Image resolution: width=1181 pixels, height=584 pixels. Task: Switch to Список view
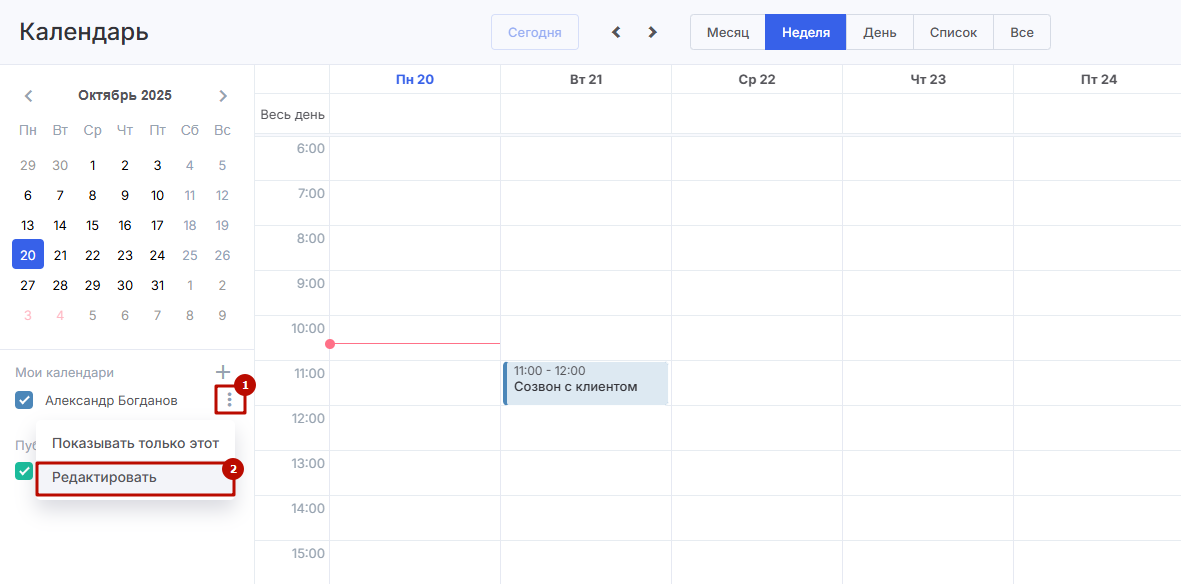(953, 32)
